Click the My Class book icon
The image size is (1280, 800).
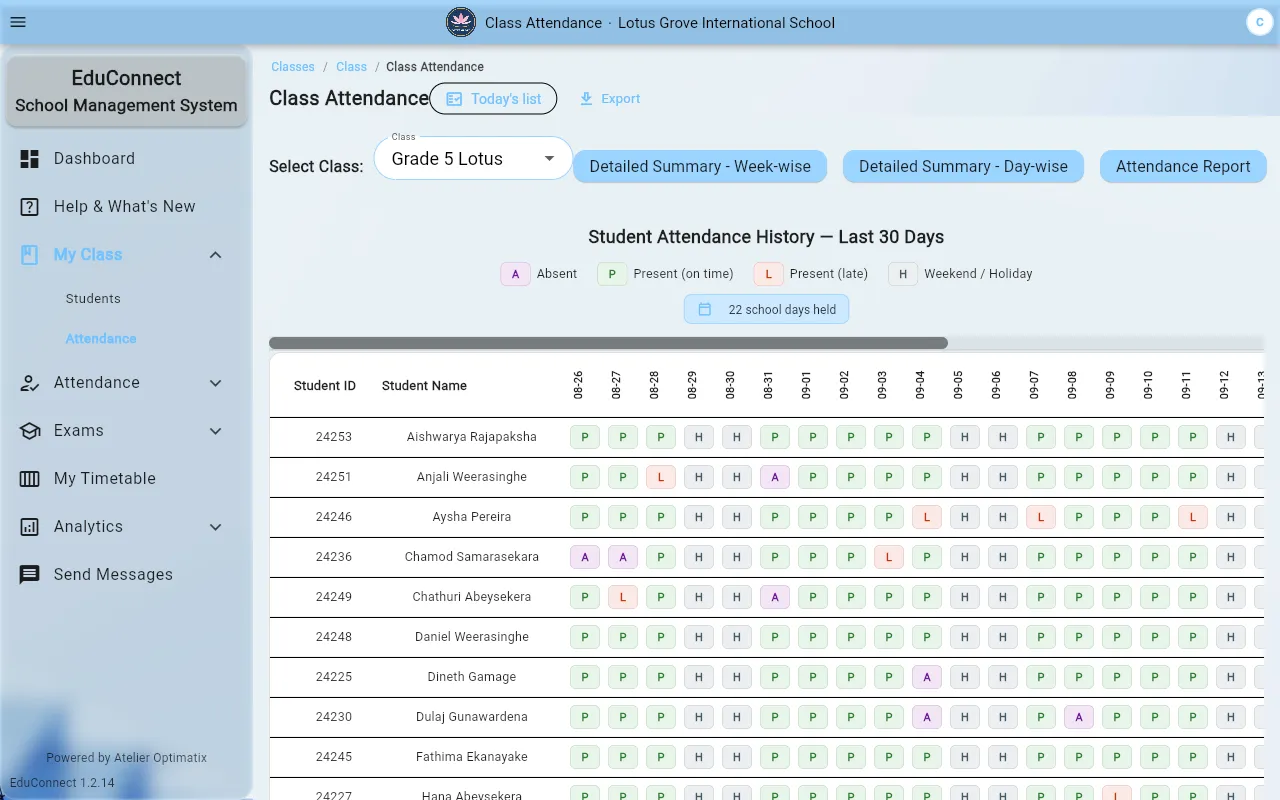click(30, 254)
